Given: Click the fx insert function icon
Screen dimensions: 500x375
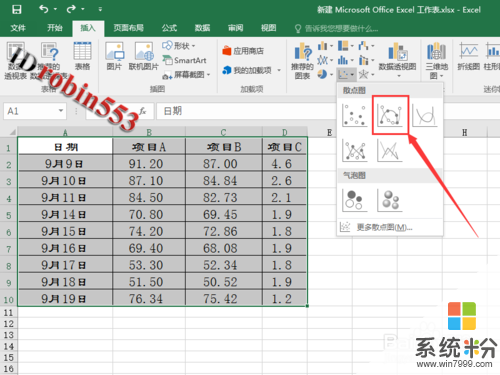Looking at the screenshot, I should tap(143, 111).
